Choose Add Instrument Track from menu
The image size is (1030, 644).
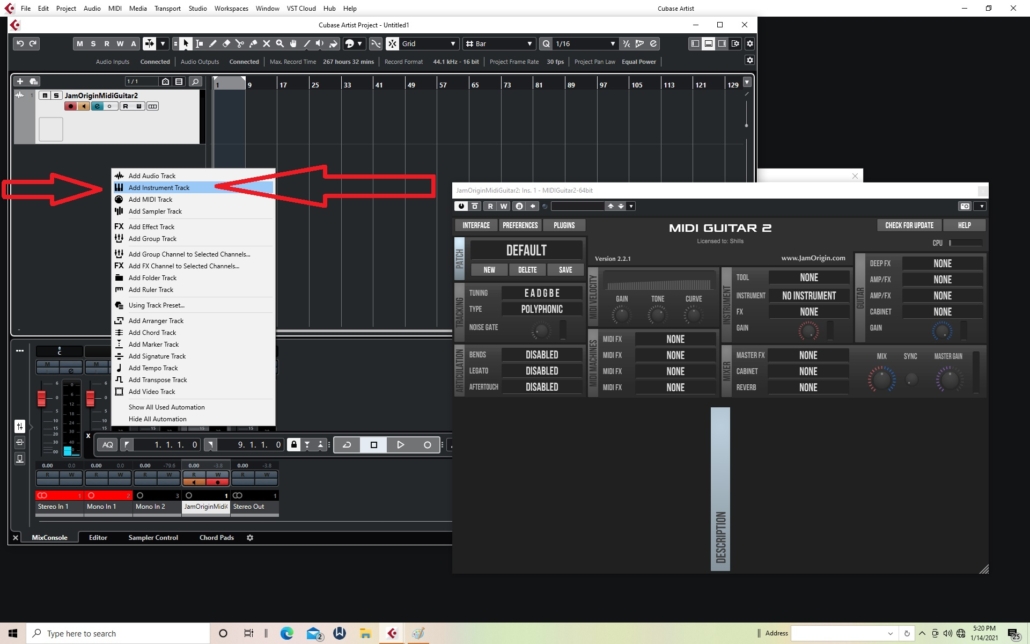pos(193,187)
